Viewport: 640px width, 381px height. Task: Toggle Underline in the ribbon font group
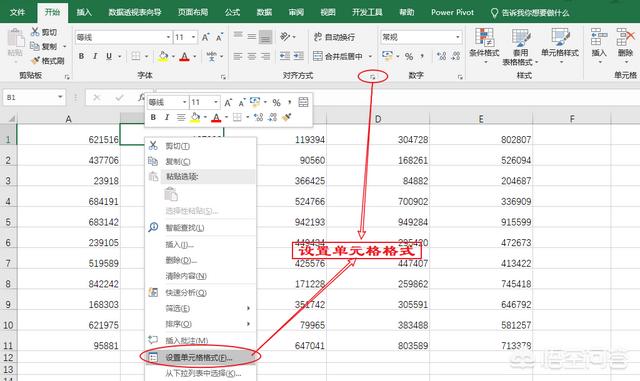tap(109, 56)
